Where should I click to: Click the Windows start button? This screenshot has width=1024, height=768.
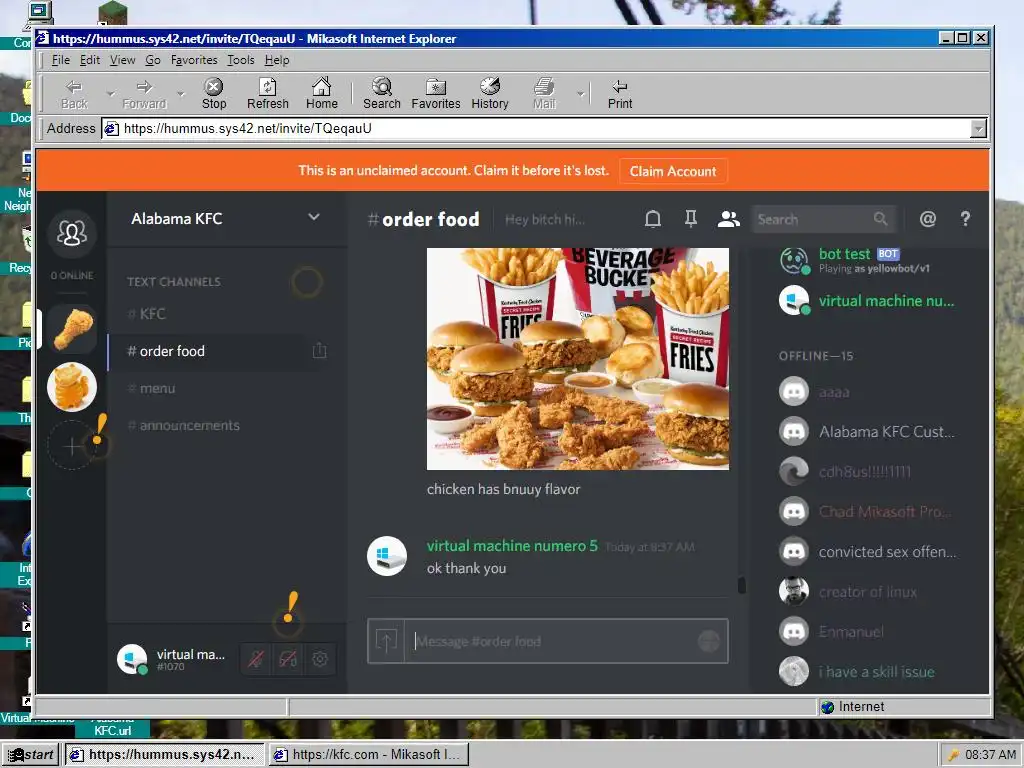tap(31, 754)
